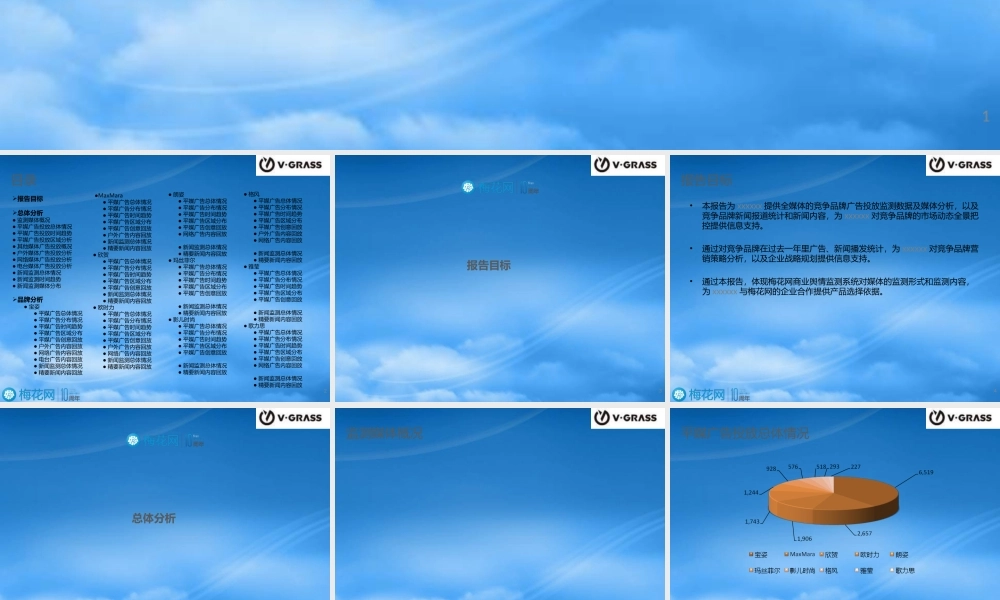Click V-GRASS logo on the pie chart slide

962,418
